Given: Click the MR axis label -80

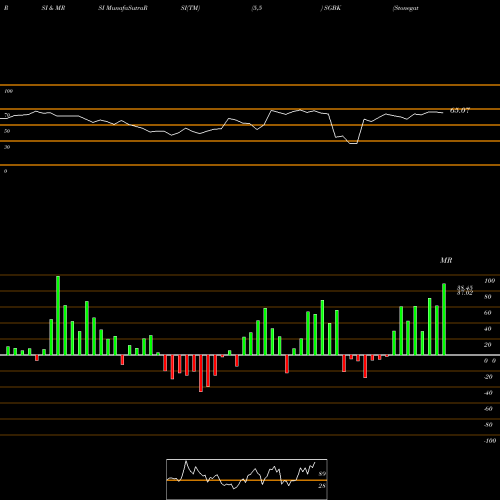Looking at the screenshot, I should (x=488, y=425).
